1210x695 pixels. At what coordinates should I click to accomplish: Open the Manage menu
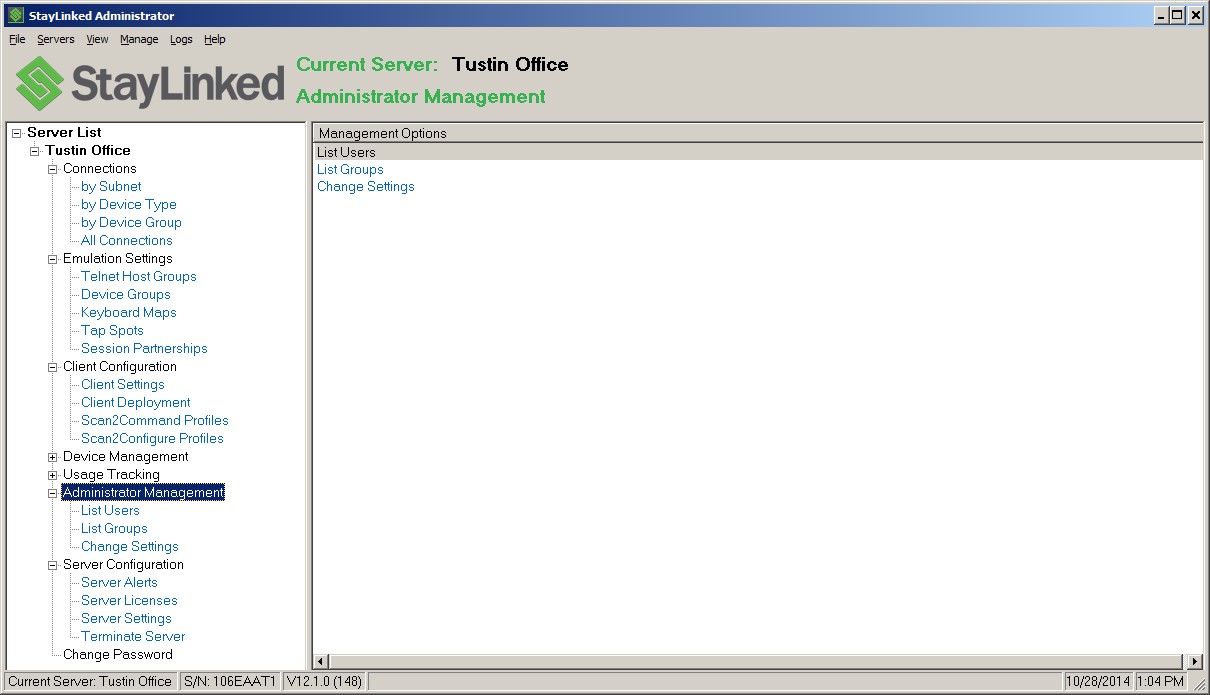tap(139, 39)
